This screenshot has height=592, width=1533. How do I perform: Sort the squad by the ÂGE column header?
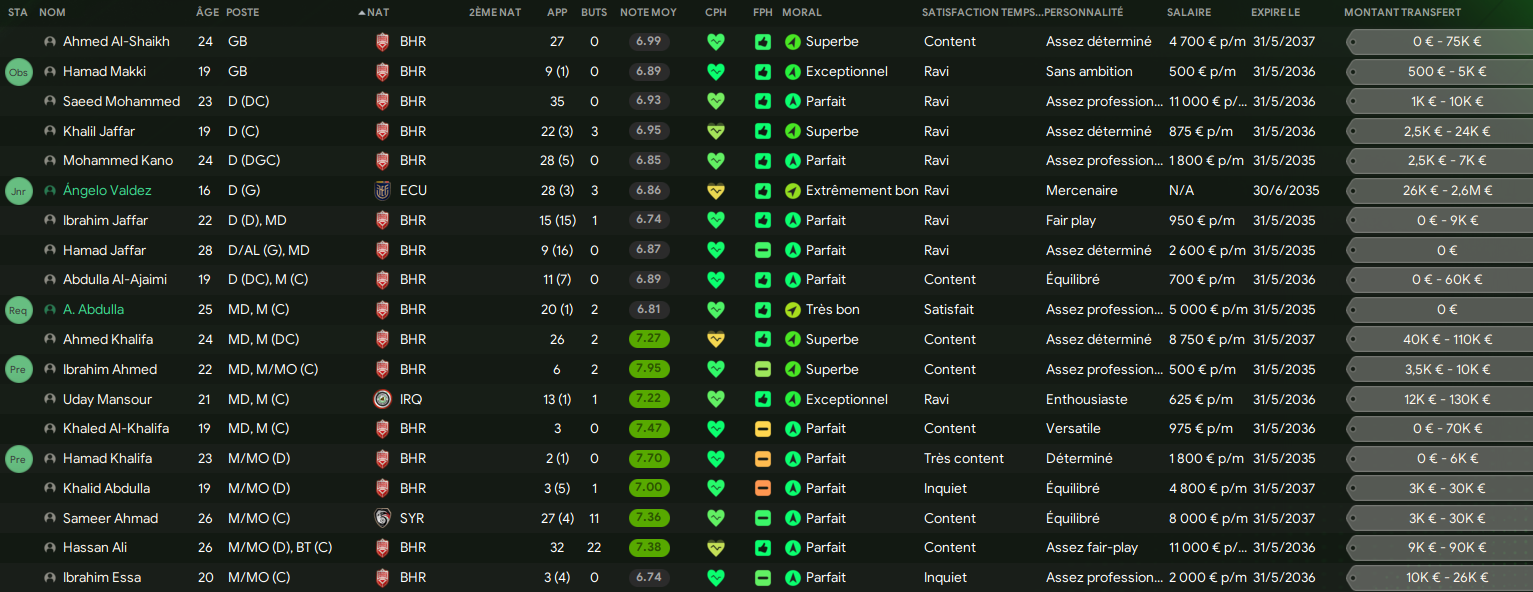point(207,13)
